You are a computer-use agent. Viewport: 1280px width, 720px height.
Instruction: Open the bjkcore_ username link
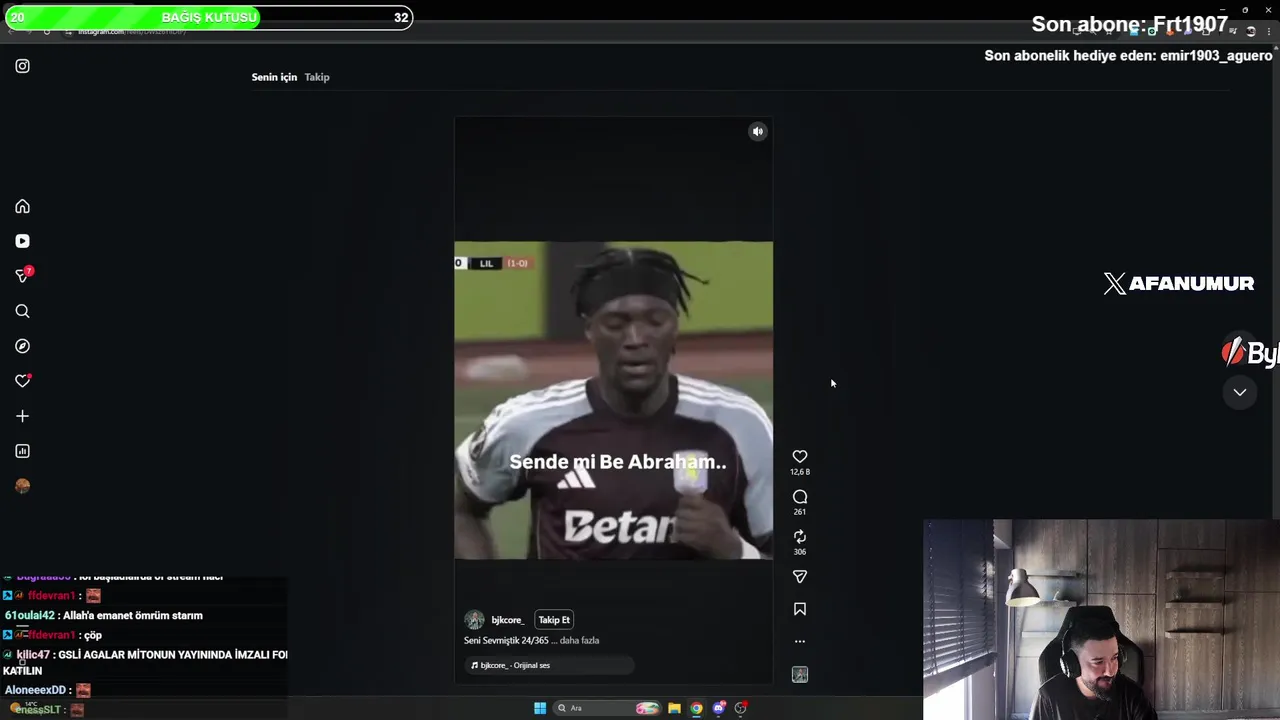click(x=507, y=620)
